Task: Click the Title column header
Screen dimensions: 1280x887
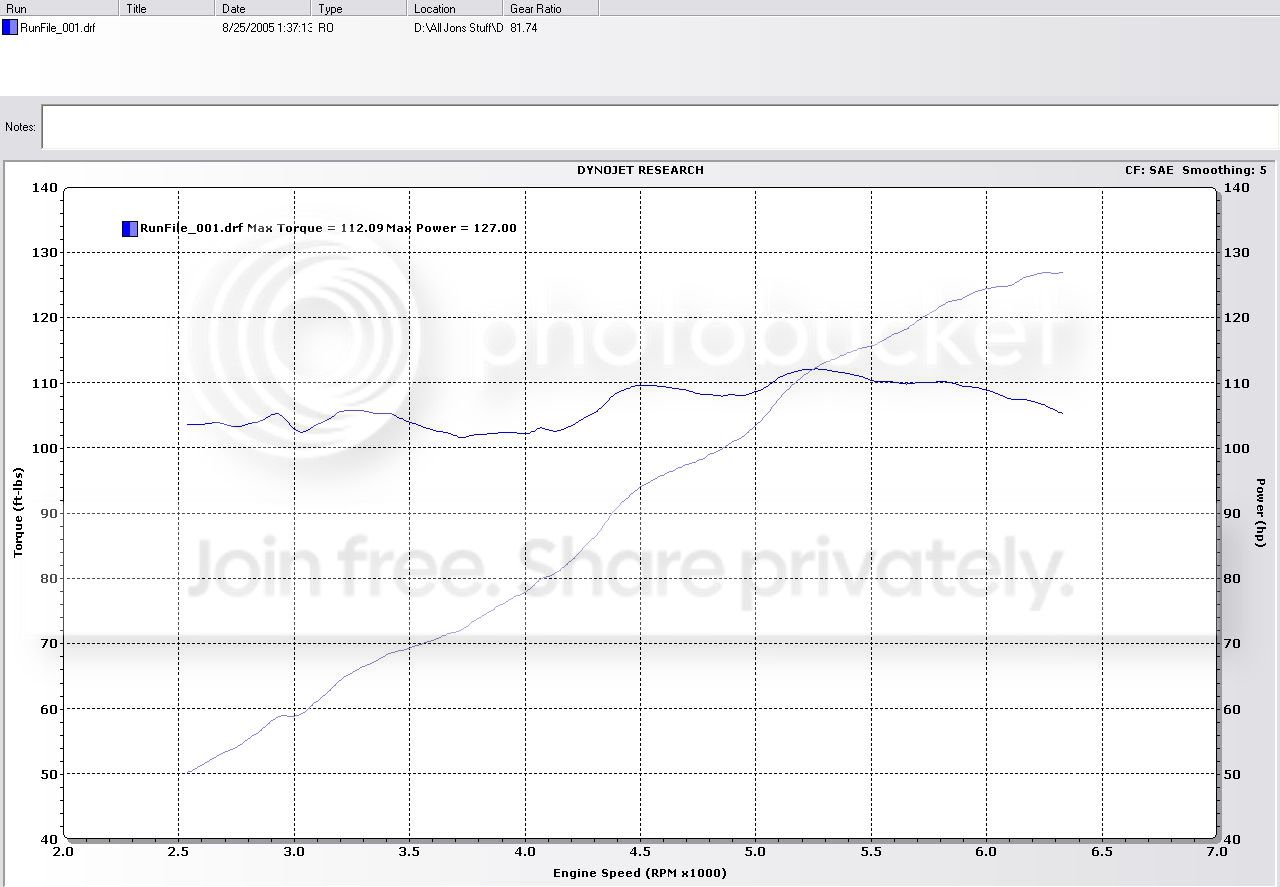Action: [168, 8]
